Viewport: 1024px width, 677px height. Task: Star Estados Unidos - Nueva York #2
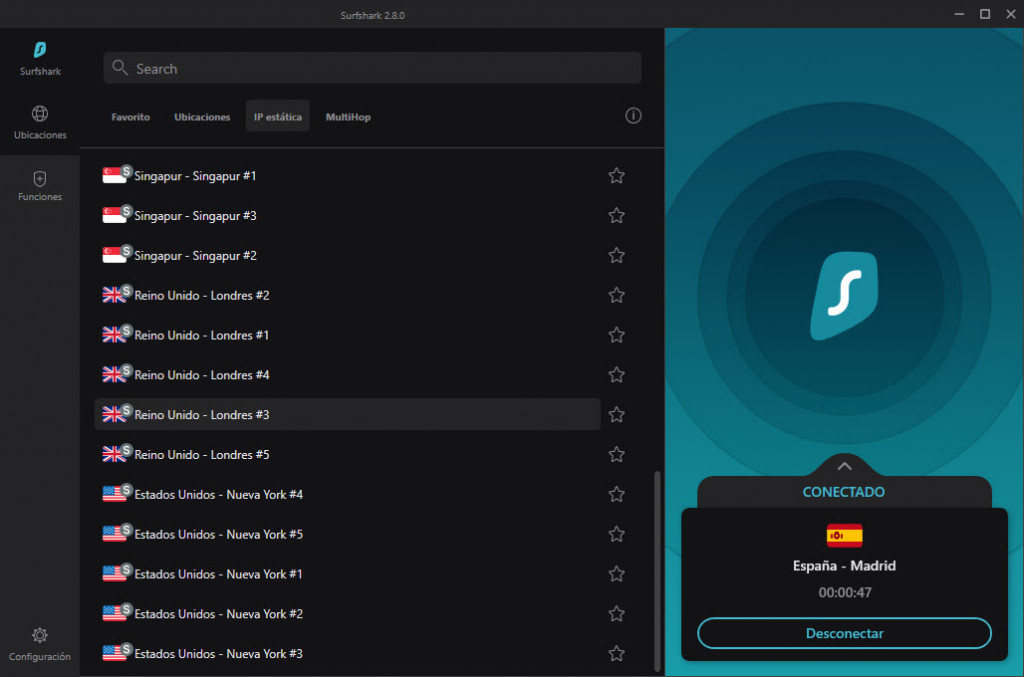pos(616,614)
